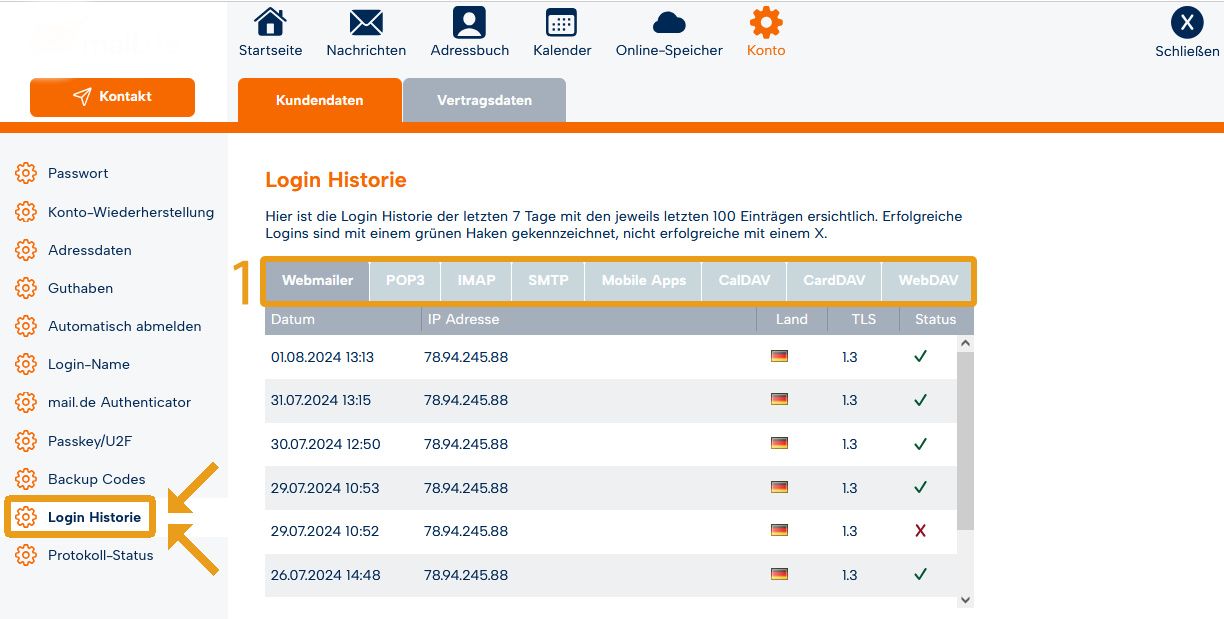This screenshot has height=619, width=1224.
Task: Click IP address in 30.07.2024 12:50 row
Action: 466,444
